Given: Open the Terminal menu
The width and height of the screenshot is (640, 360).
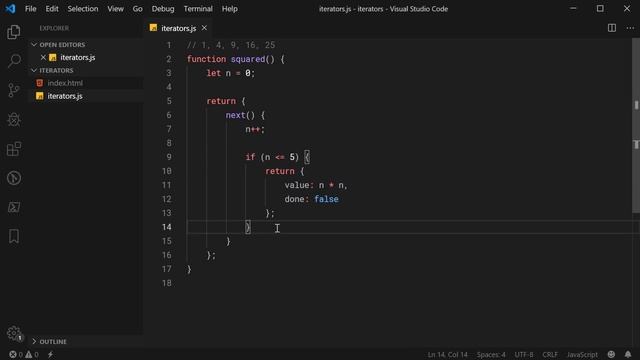Looking at the screenshot, I should coord(198,9).
